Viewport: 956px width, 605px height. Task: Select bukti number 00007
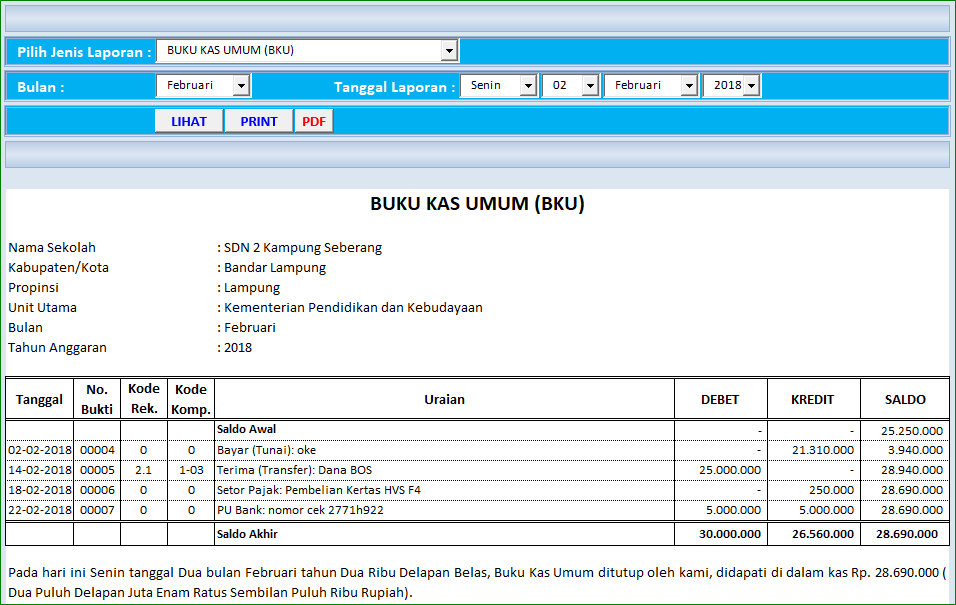click(x=97, y=510)
